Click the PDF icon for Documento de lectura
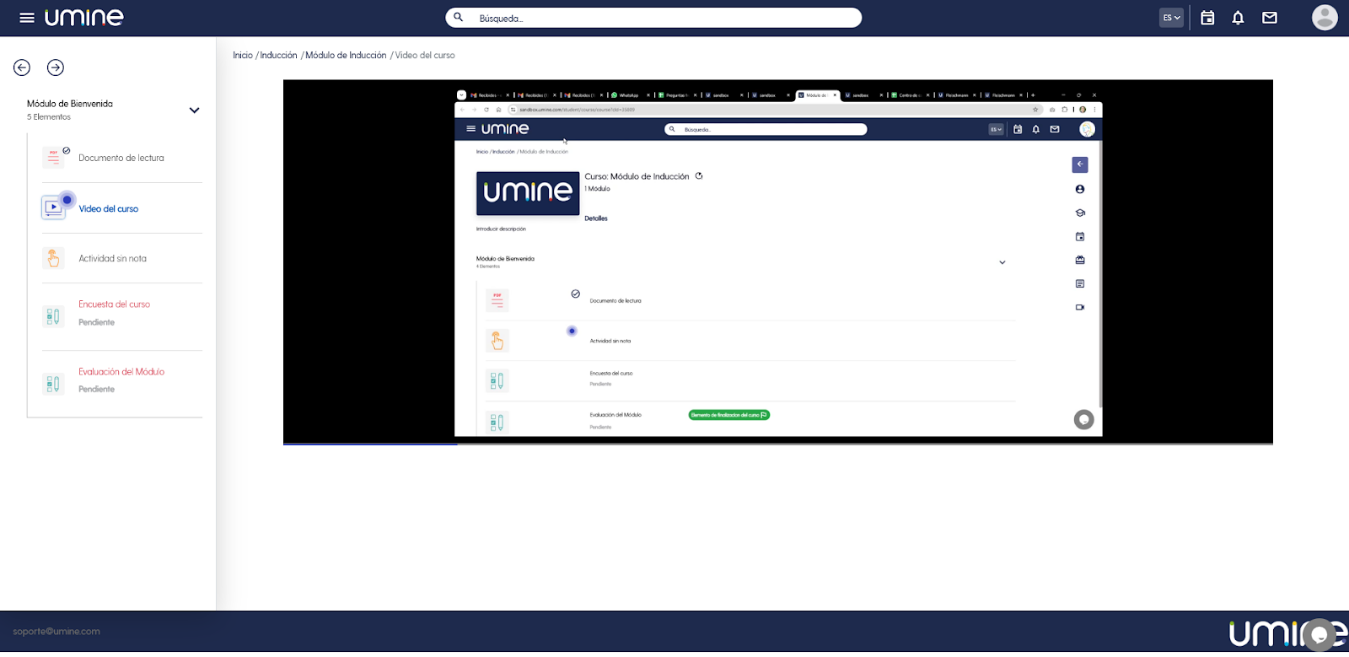1349x657 pixels. tap(52, 158)
